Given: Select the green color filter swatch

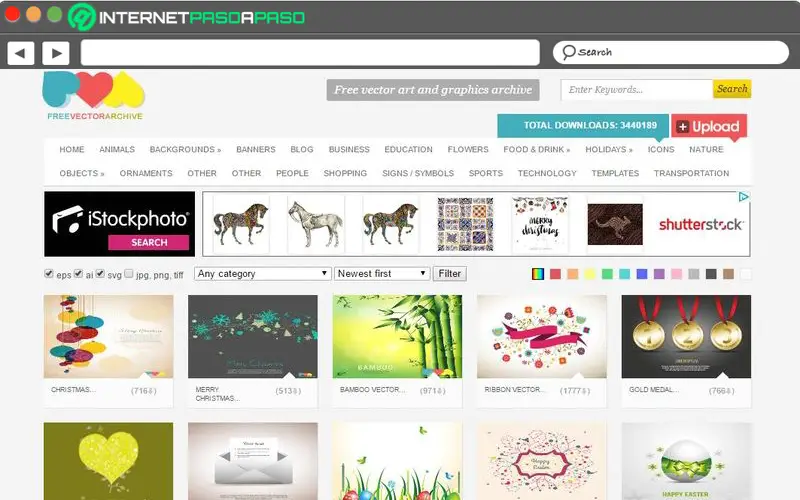Looking at the screenshot, I should click(607, 274).
